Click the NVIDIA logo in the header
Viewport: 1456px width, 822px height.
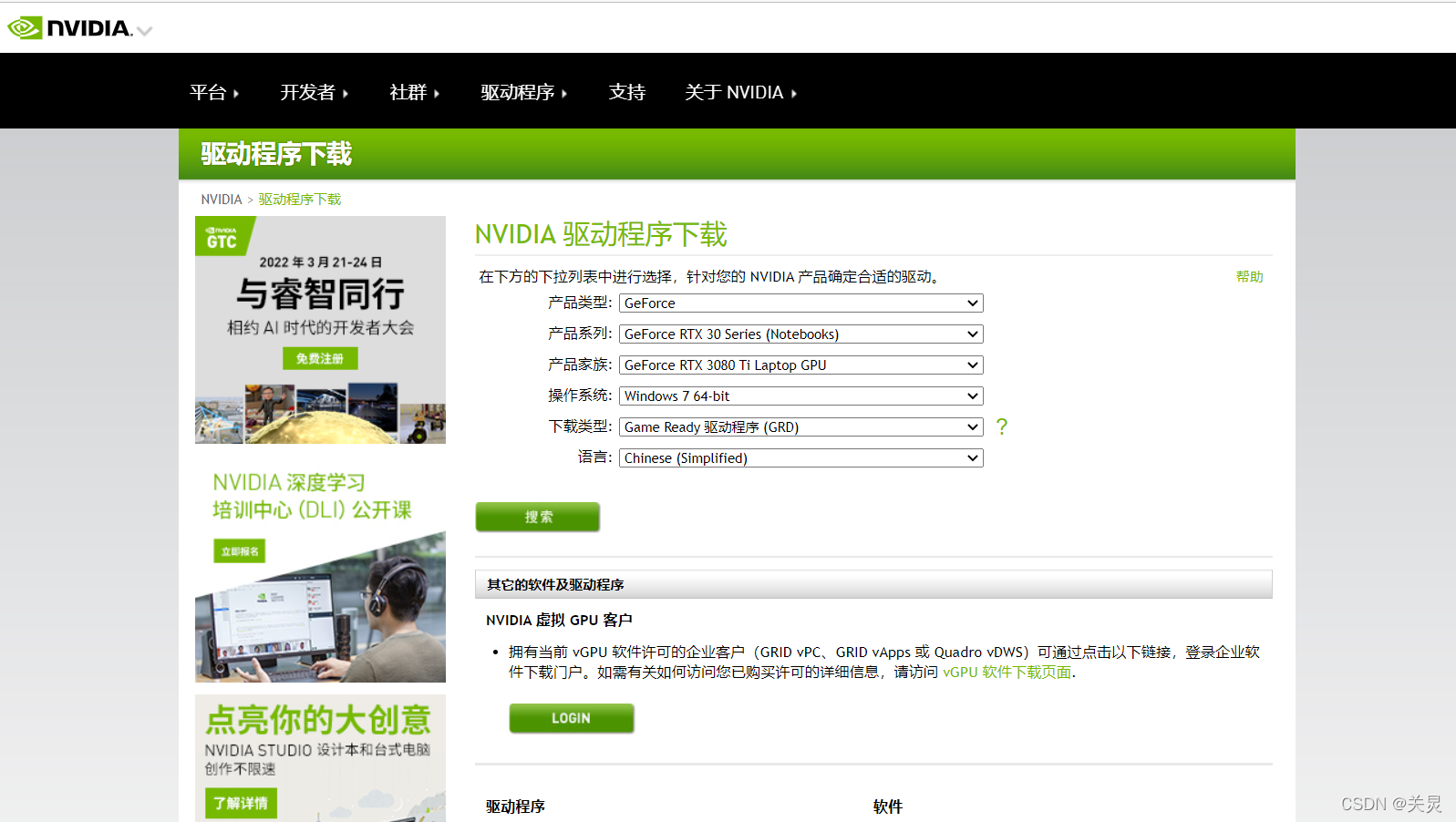[70, 28]
